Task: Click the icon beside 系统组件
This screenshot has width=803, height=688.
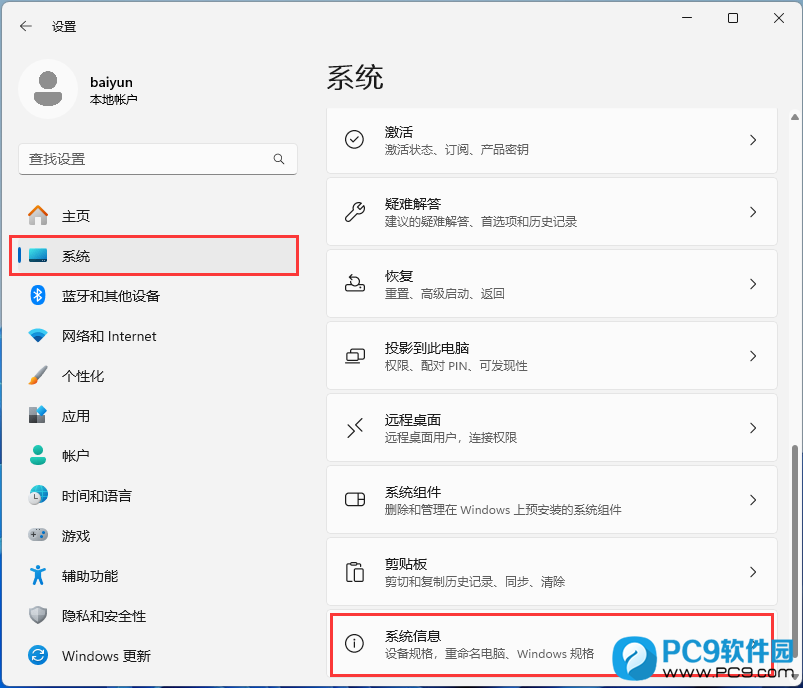Action: point(354,499)
